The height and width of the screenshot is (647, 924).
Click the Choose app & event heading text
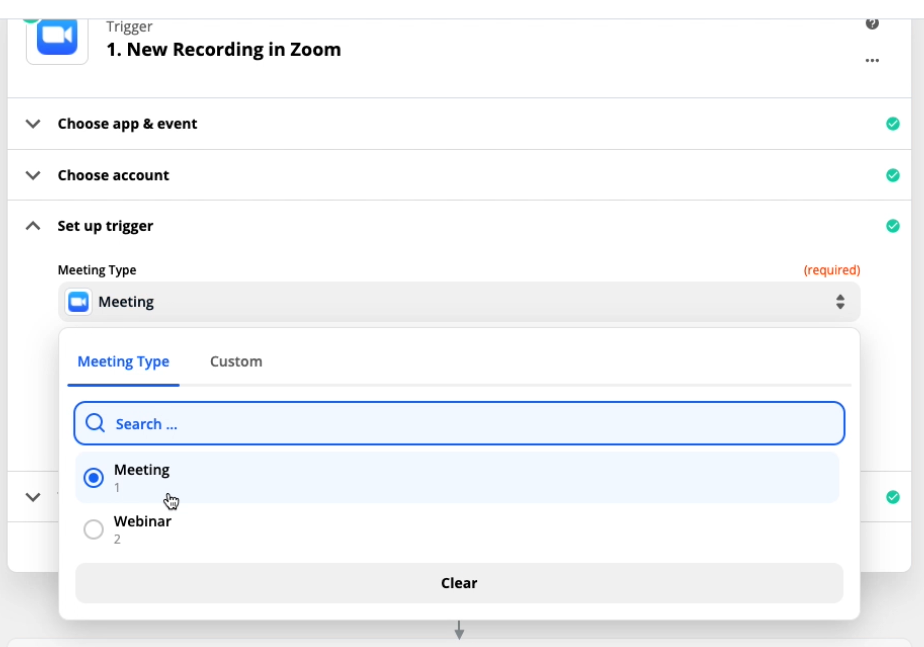pos(127,124)
